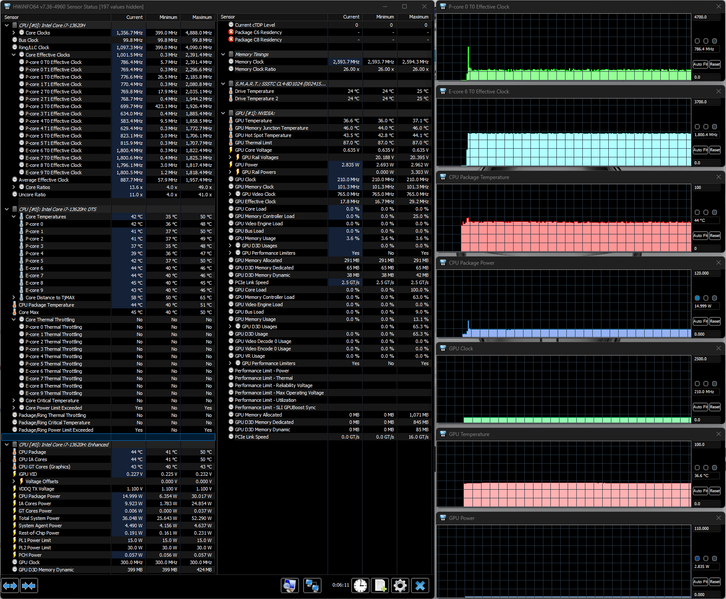Viewport: 726px width, 599px height.
Task: Select rightmost radio in CPU Package Temperature graph
Action: click(x=714, y=212)
